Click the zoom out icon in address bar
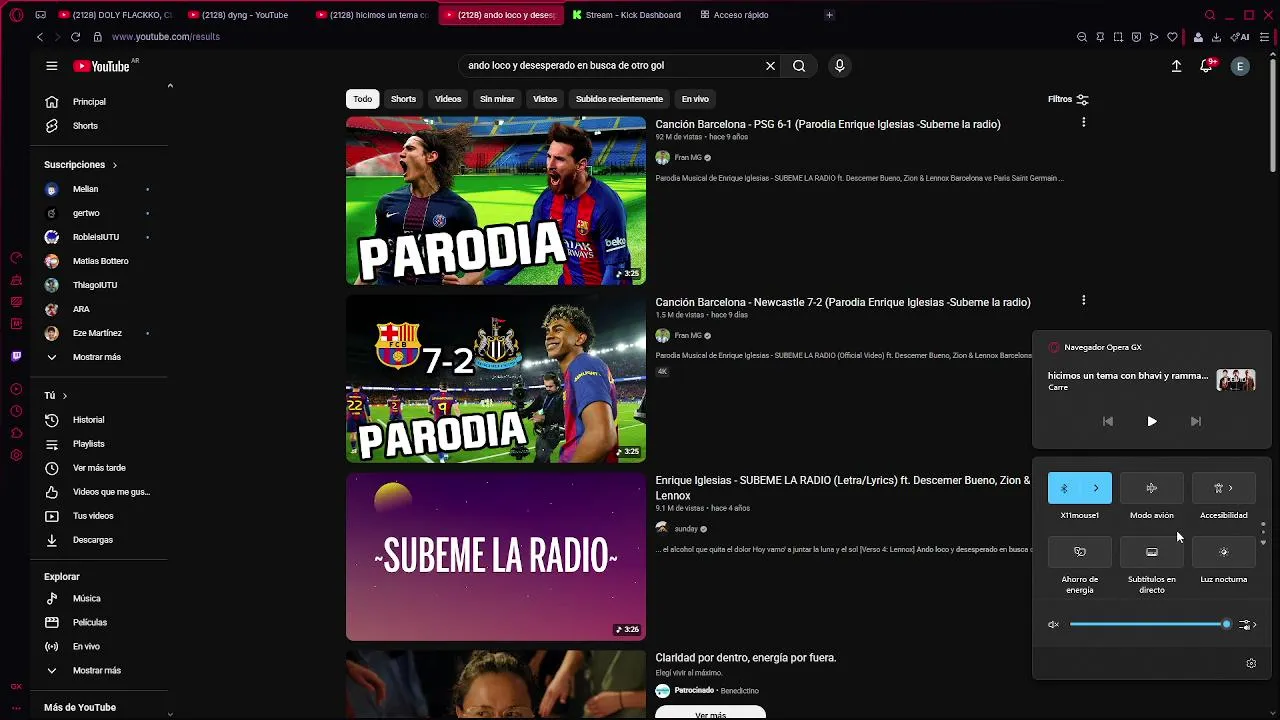The image size is (1280, 720). click(1082, 37)
